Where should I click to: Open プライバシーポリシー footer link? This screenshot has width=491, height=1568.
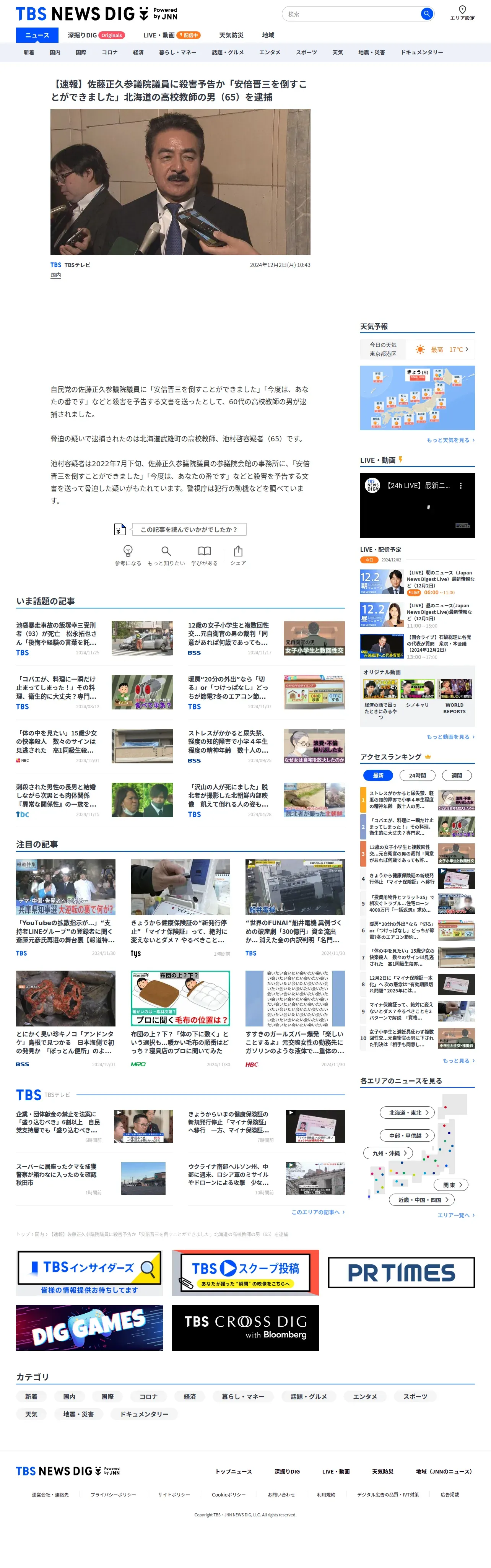coord(113,1494)
